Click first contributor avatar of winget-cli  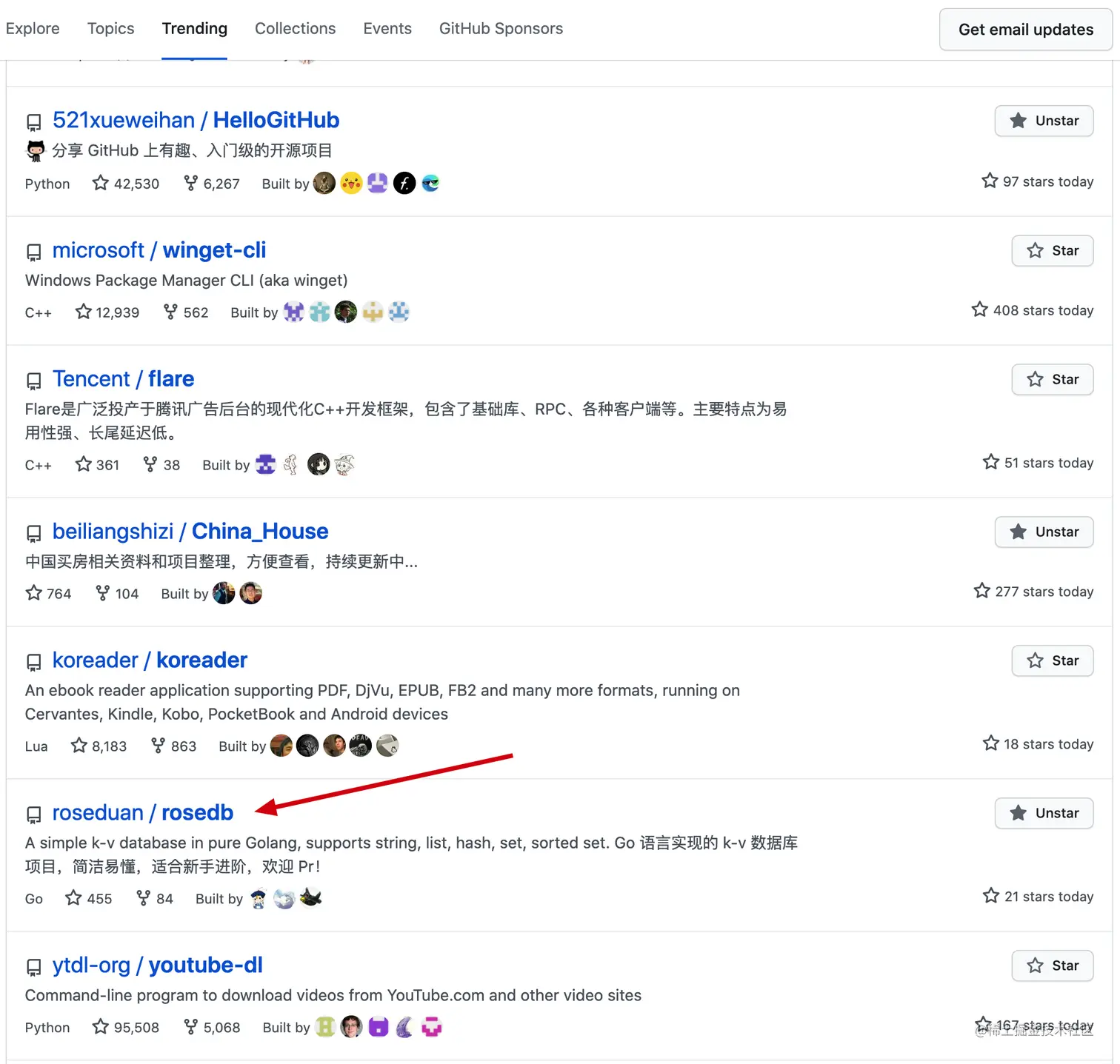294,312
